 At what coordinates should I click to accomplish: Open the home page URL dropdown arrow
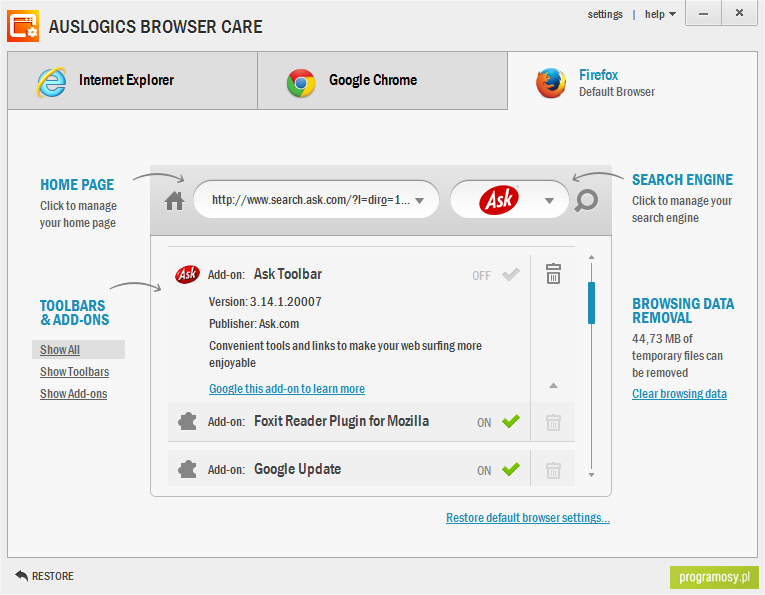click(420, 201)
